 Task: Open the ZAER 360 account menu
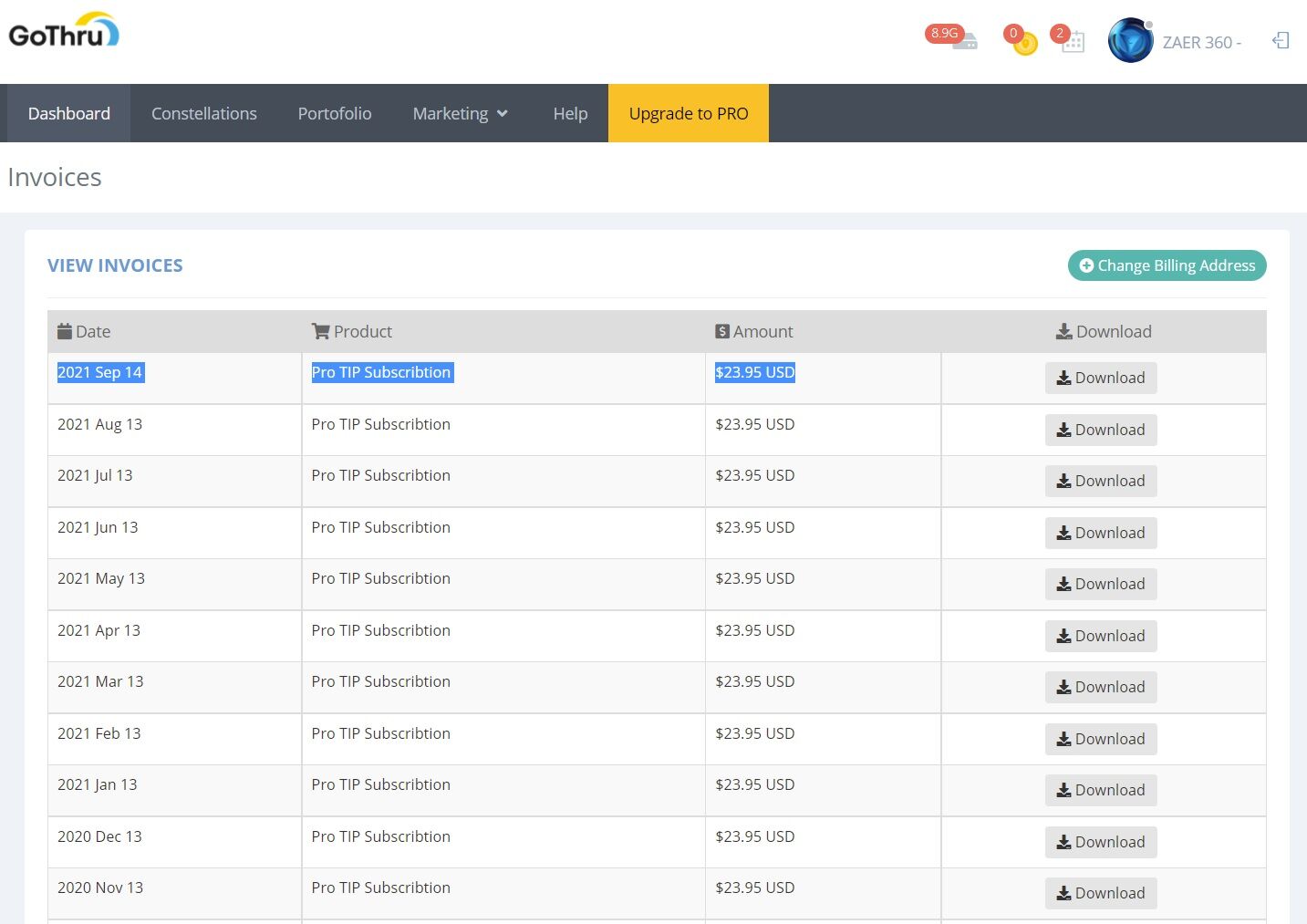pyautogui.click(x=1201, y=42)
